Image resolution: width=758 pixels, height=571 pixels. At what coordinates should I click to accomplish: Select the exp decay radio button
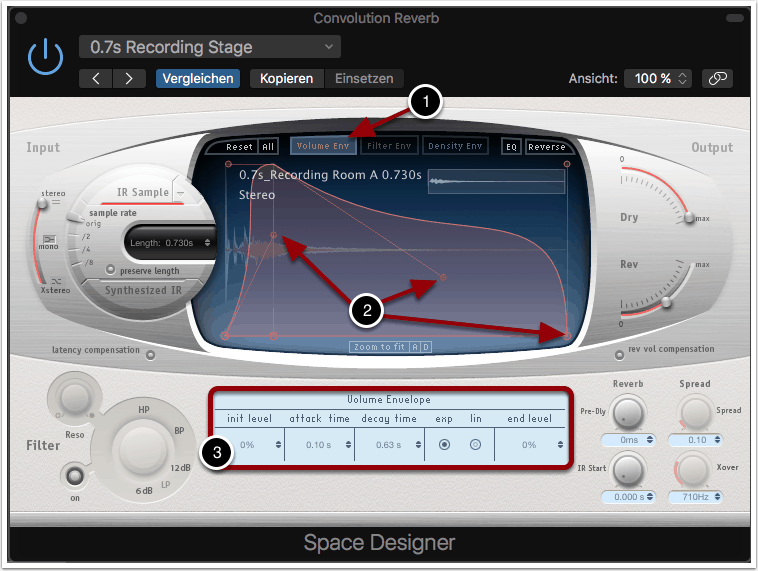click(x=444, y=444)
